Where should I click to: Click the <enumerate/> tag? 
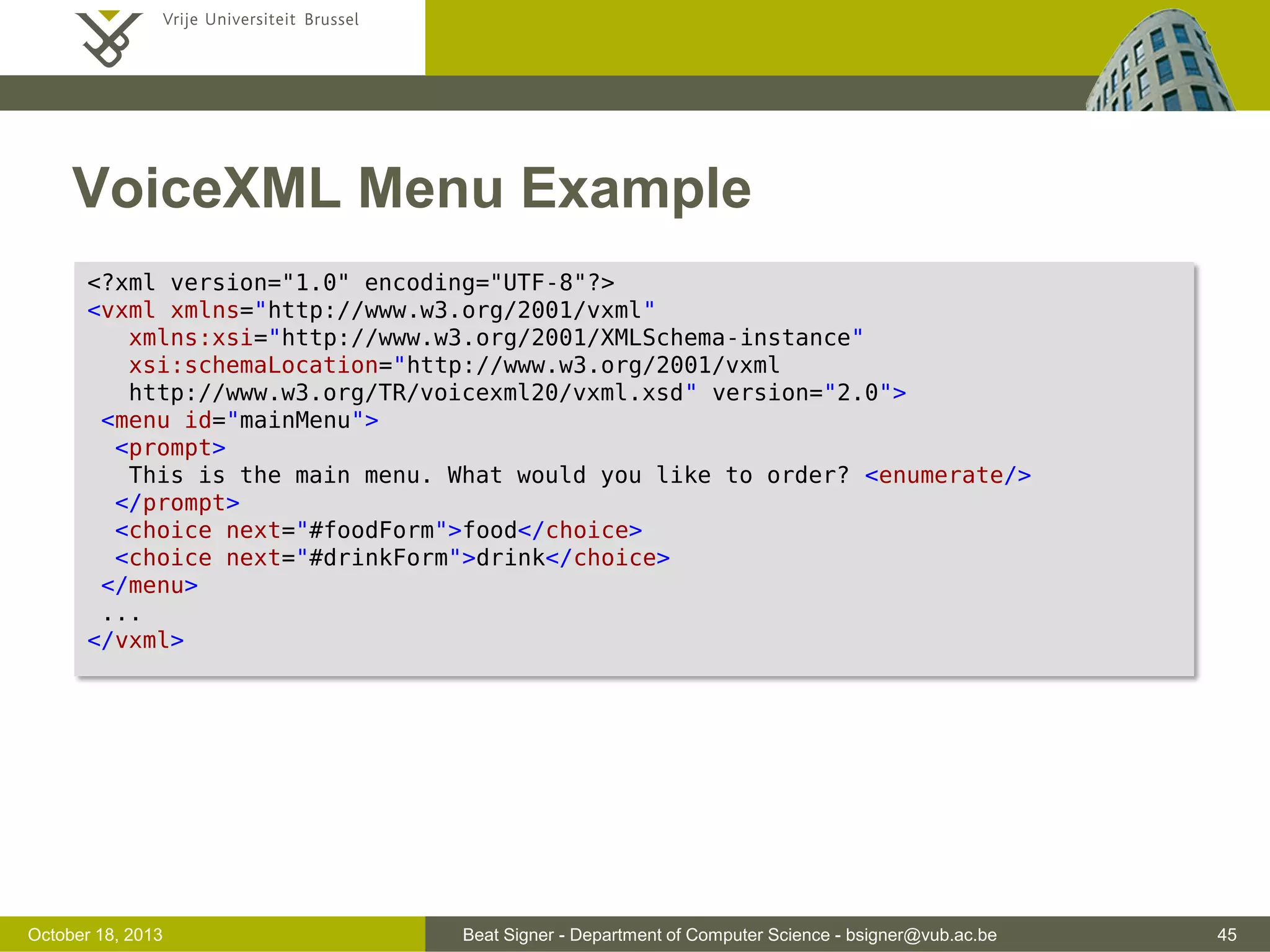[948, 475]
